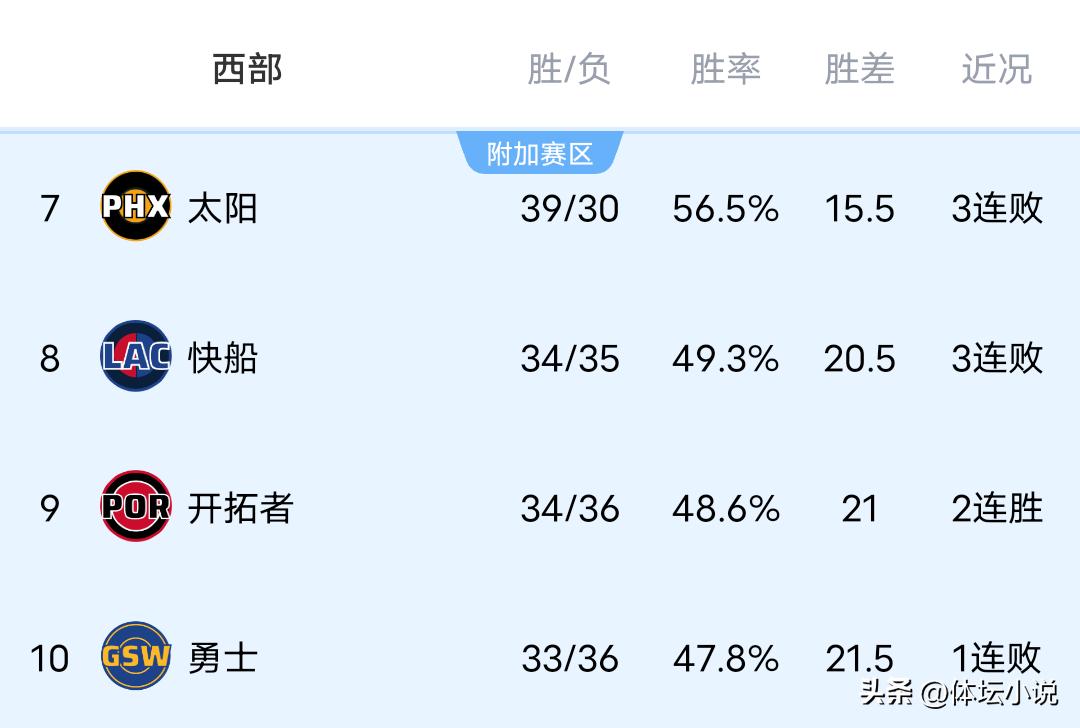Tap the 头条 @体坛小说 watermark

[958, 692]
